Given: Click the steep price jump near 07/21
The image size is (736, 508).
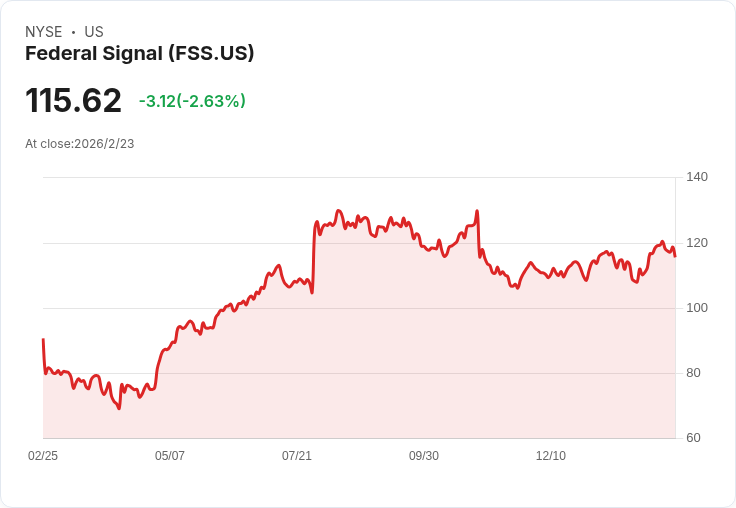Looking at the screenshot, I should click(x=314, y=255).
